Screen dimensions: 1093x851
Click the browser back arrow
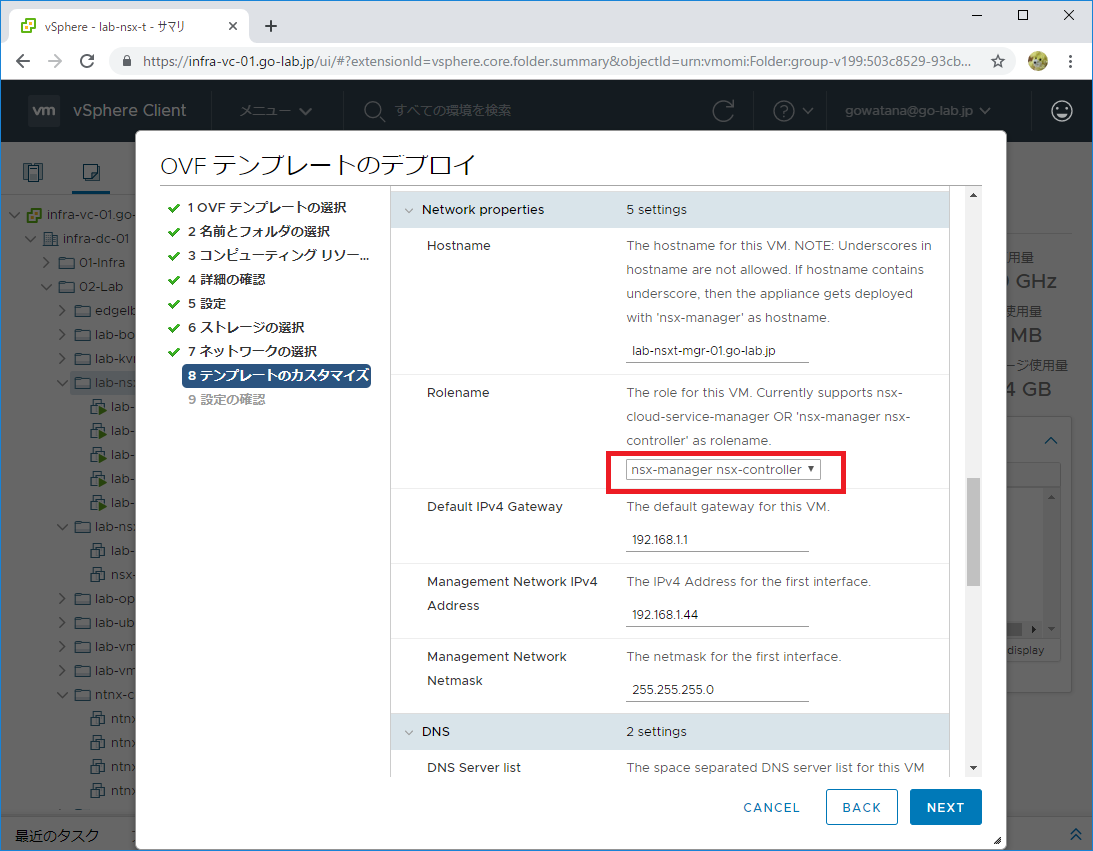[23, 61]
